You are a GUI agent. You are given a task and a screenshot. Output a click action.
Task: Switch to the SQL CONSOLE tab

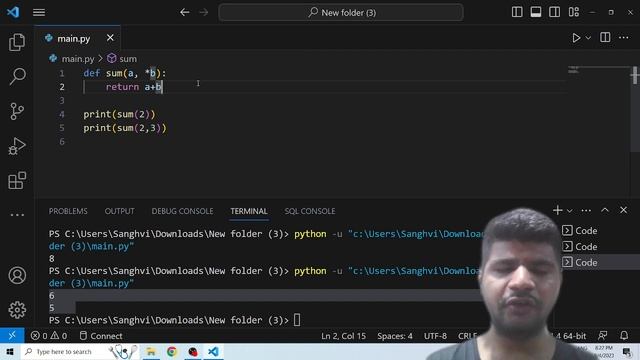coord(310,211)
